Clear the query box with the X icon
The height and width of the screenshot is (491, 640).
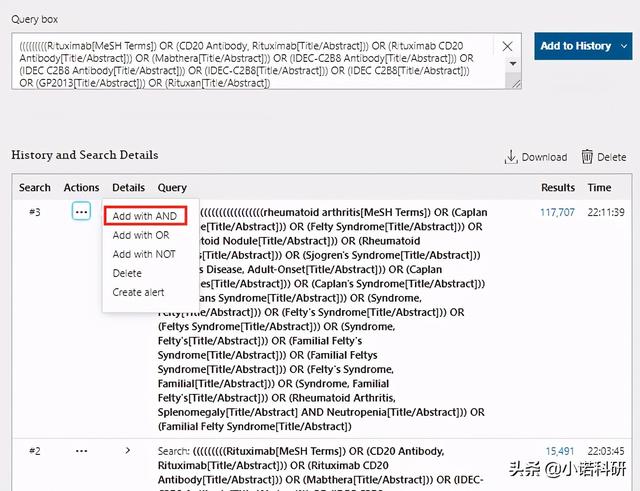click(507, 47)
